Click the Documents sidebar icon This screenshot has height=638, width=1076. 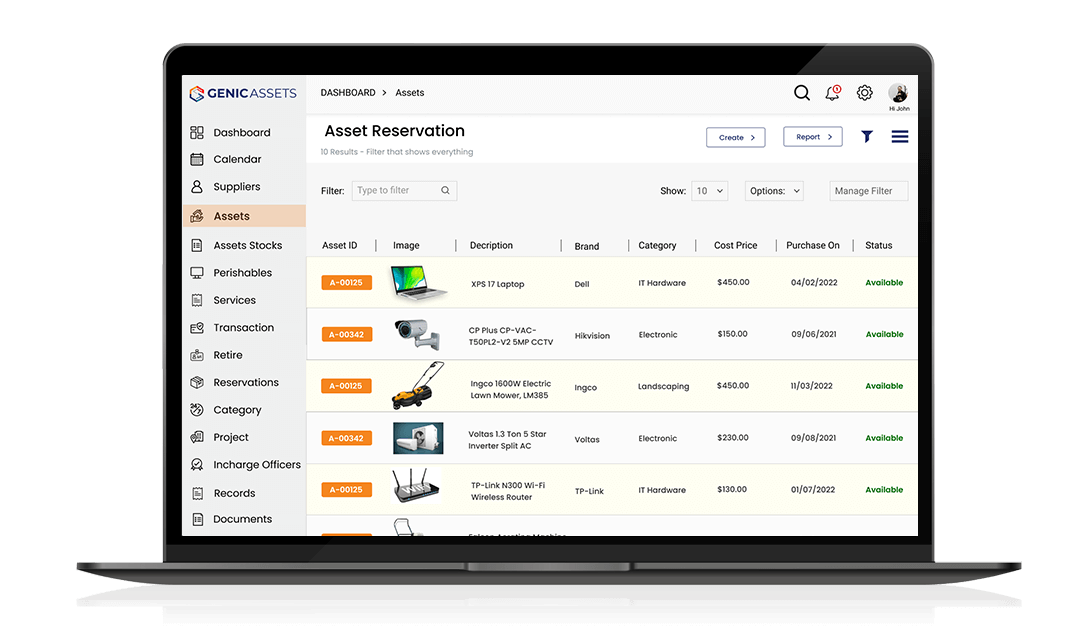point(197,519)
